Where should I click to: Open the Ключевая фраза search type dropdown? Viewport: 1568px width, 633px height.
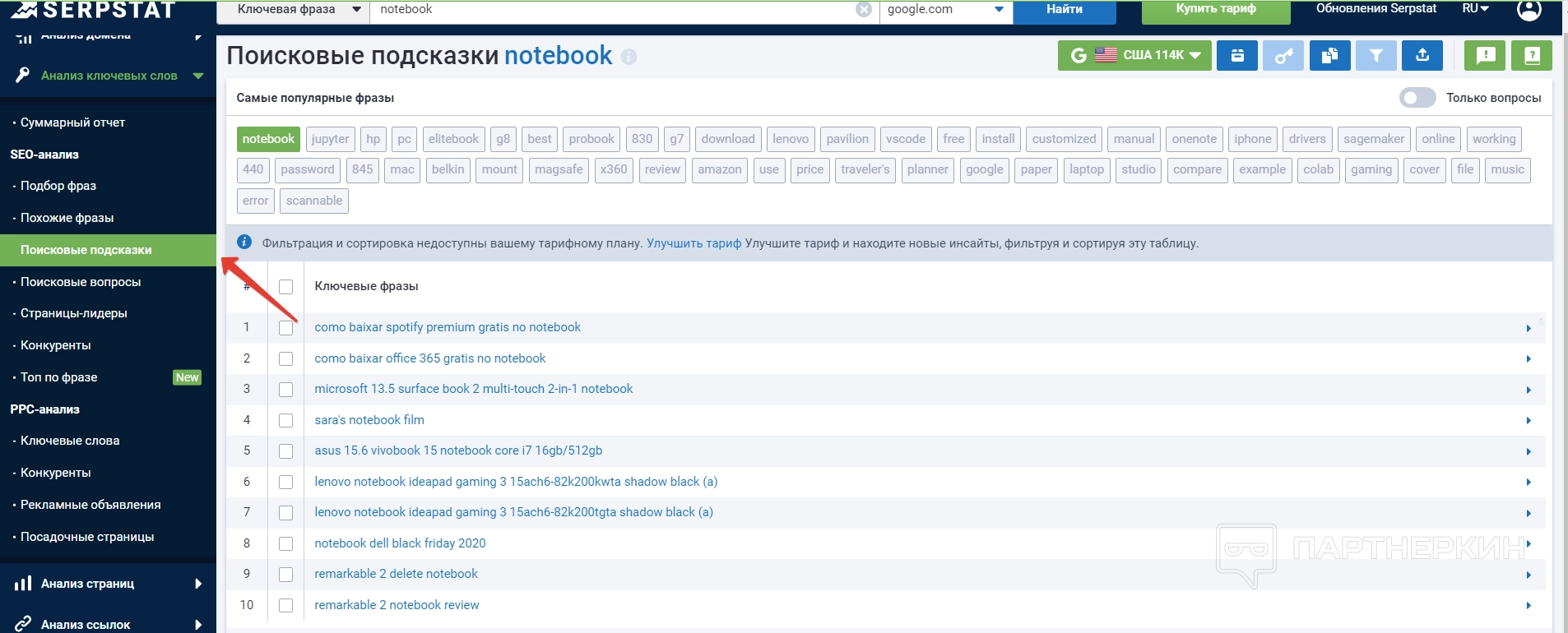pos(293,10)
